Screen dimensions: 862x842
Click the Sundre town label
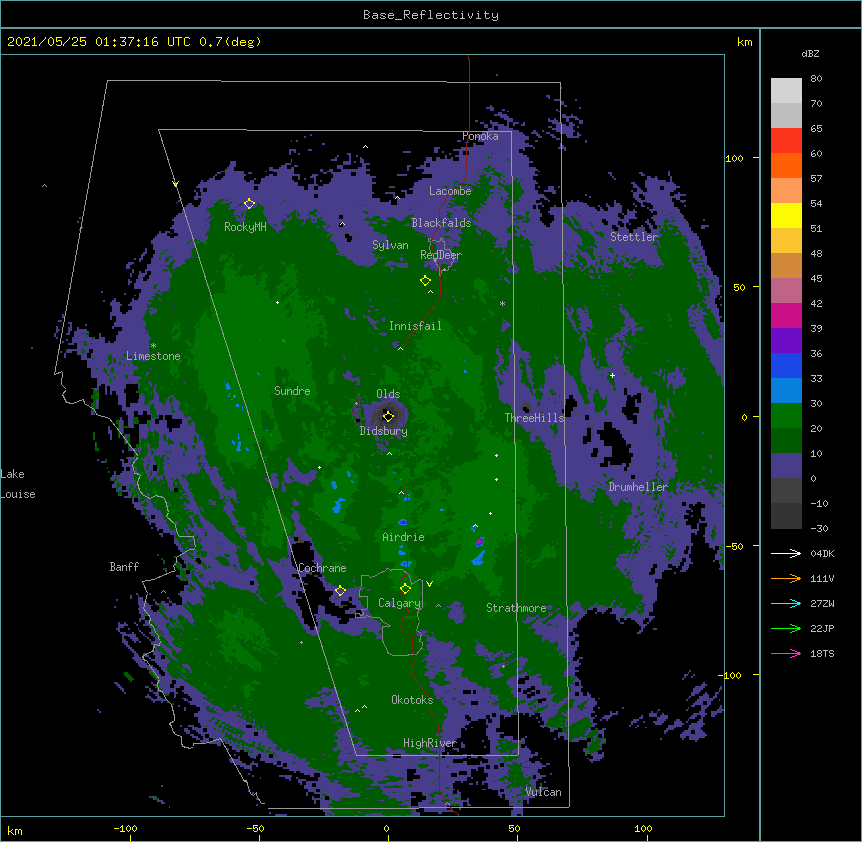tap(292, 391)
